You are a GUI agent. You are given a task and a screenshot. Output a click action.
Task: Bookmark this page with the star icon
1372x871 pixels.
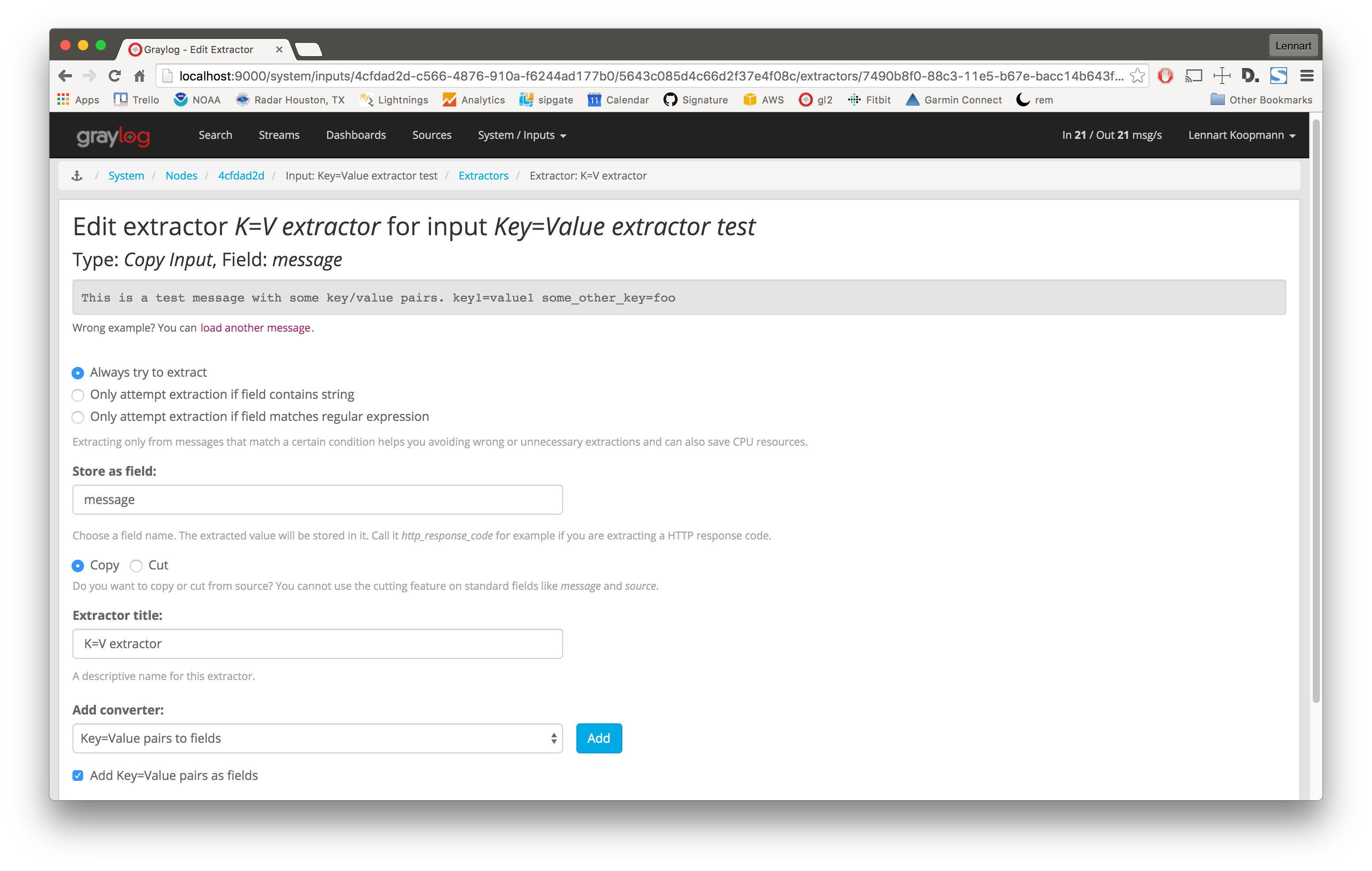(1137, 75)
